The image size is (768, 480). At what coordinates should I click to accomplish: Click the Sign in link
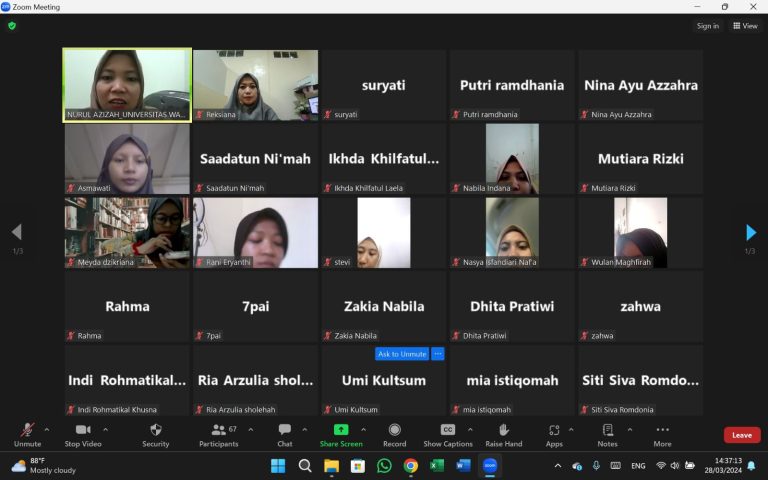[708, 26]
